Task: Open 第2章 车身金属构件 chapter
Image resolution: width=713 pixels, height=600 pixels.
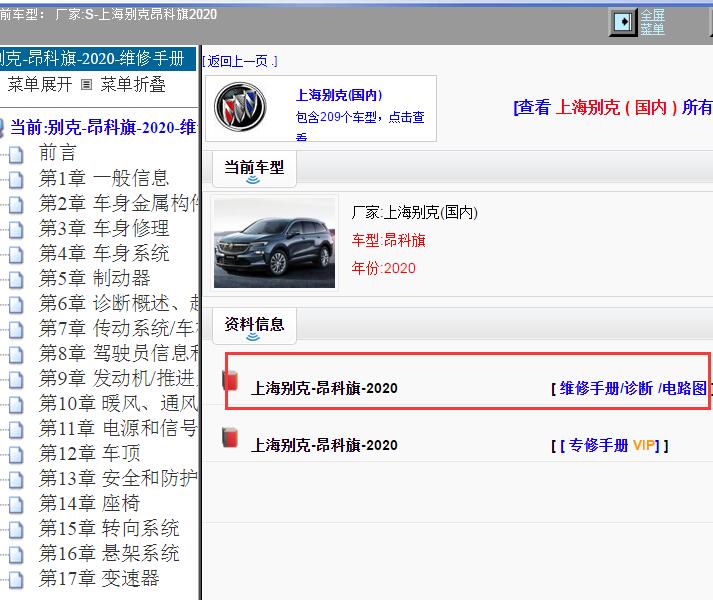Action: pos(119,202)
